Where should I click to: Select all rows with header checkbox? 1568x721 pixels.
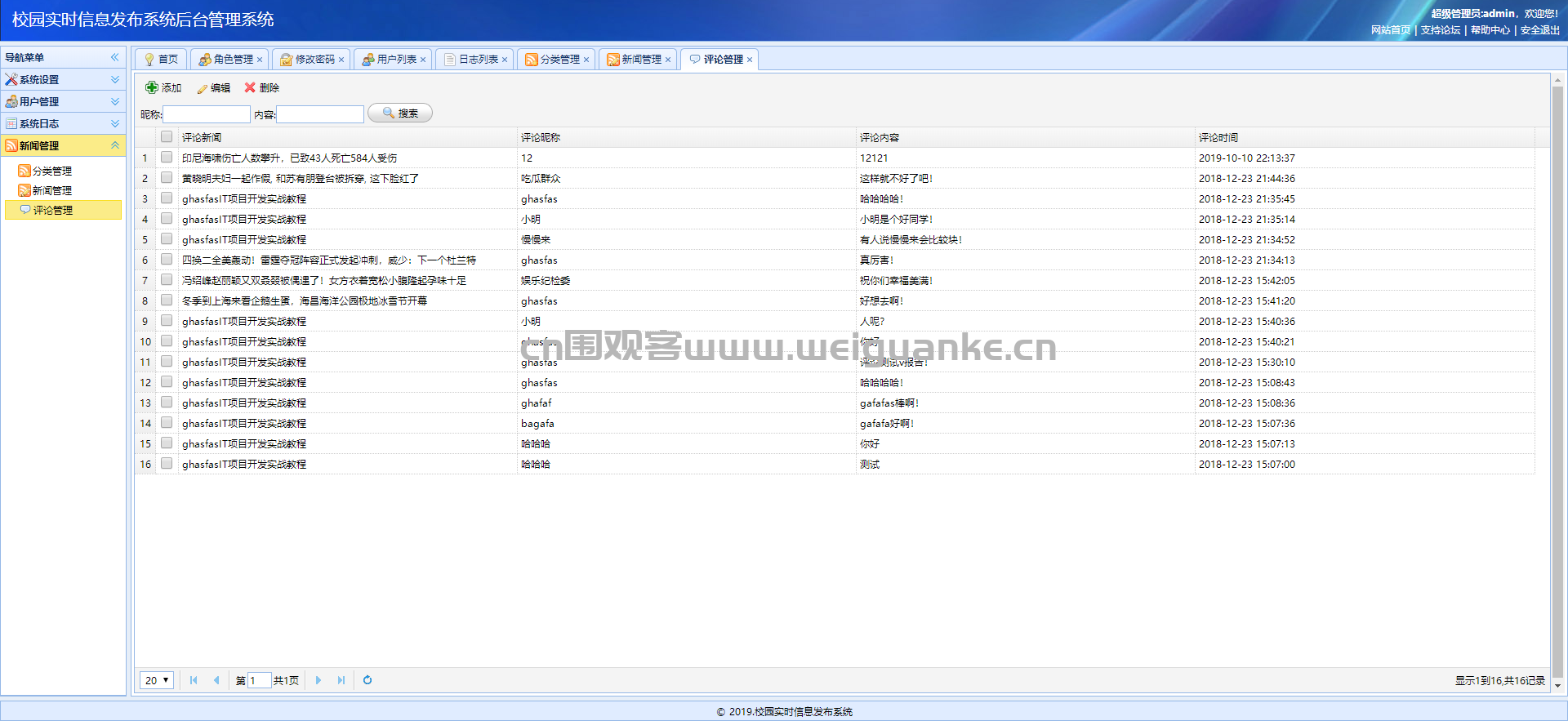point(167,136)
